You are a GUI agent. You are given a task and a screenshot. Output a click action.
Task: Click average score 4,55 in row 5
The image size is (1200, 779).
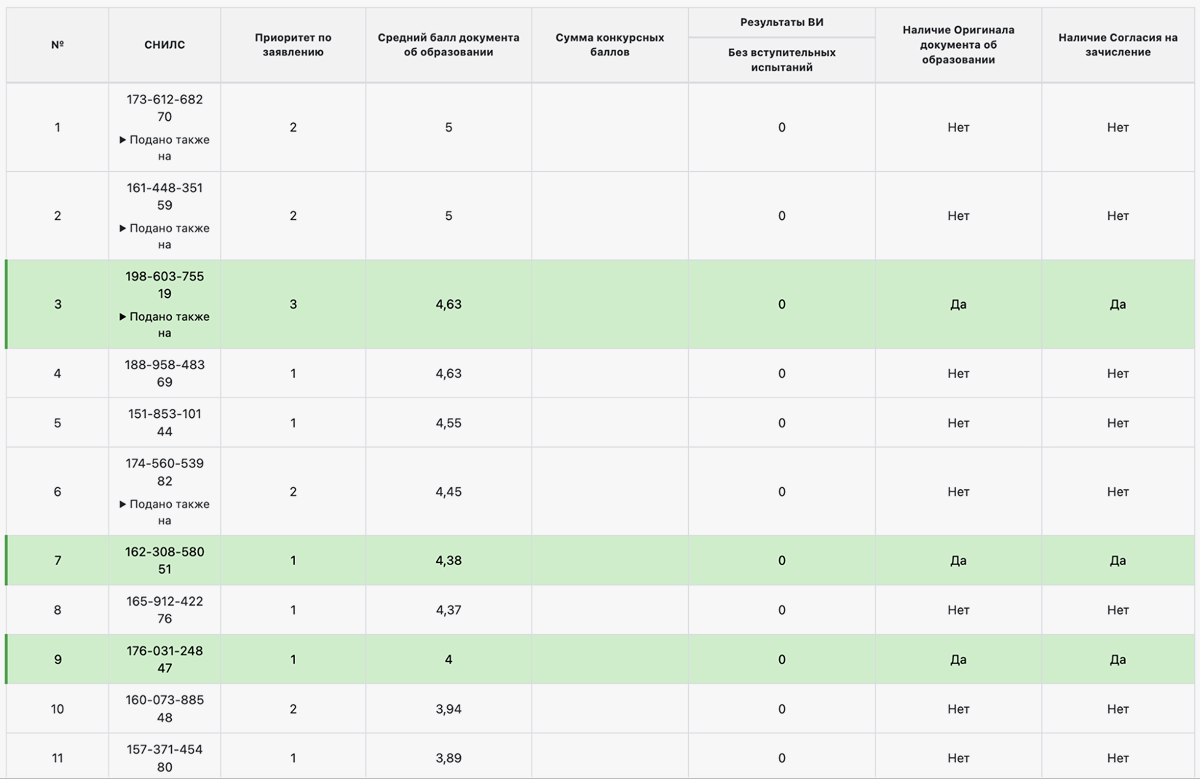pos(449,423)
